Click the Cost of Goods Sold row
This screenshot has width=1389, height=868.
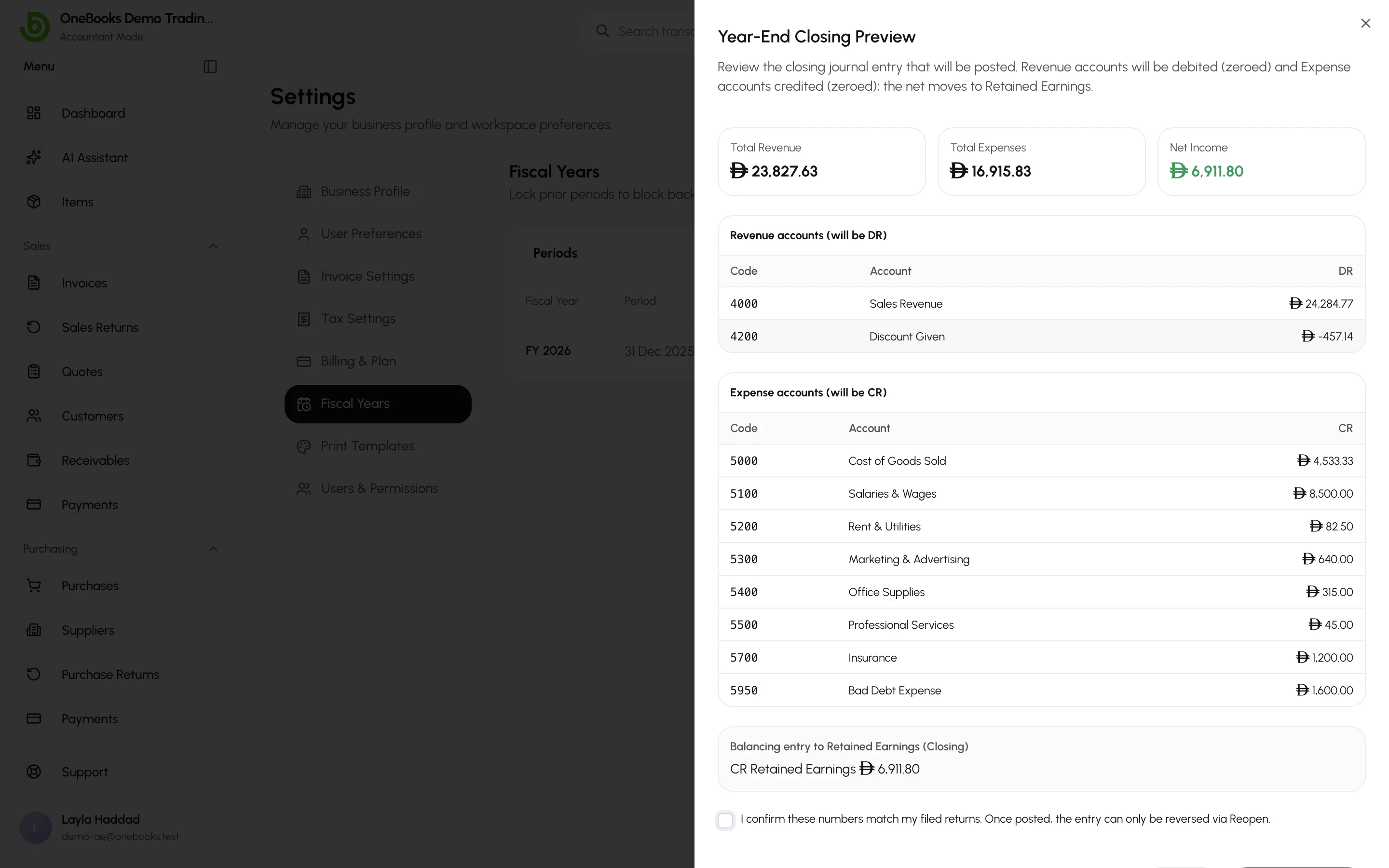pyautogui.click(x=1041, y=461)
